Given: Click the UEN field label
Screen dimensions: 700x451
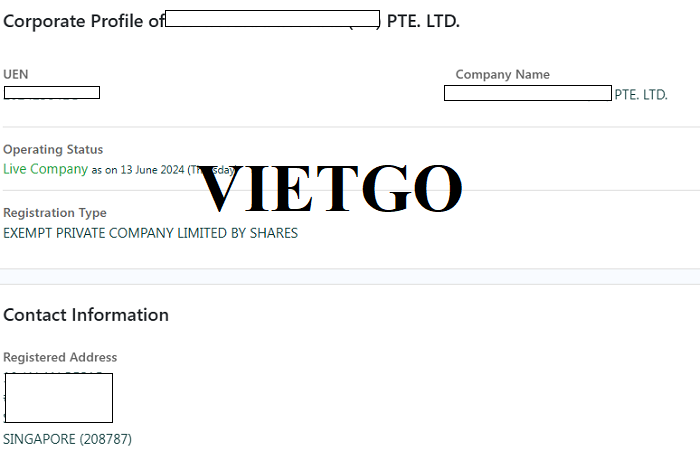Looking at the screenshot, I should [x=16, y=74].
